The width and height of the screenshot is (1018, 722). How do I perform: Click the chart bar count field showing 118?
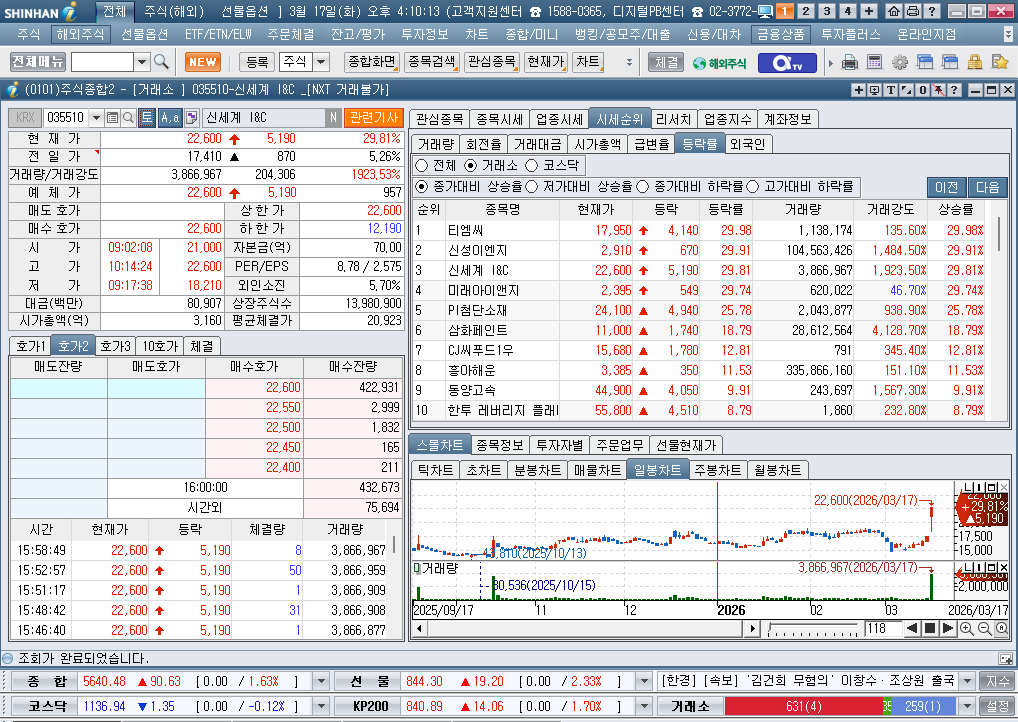coord(882,629)
